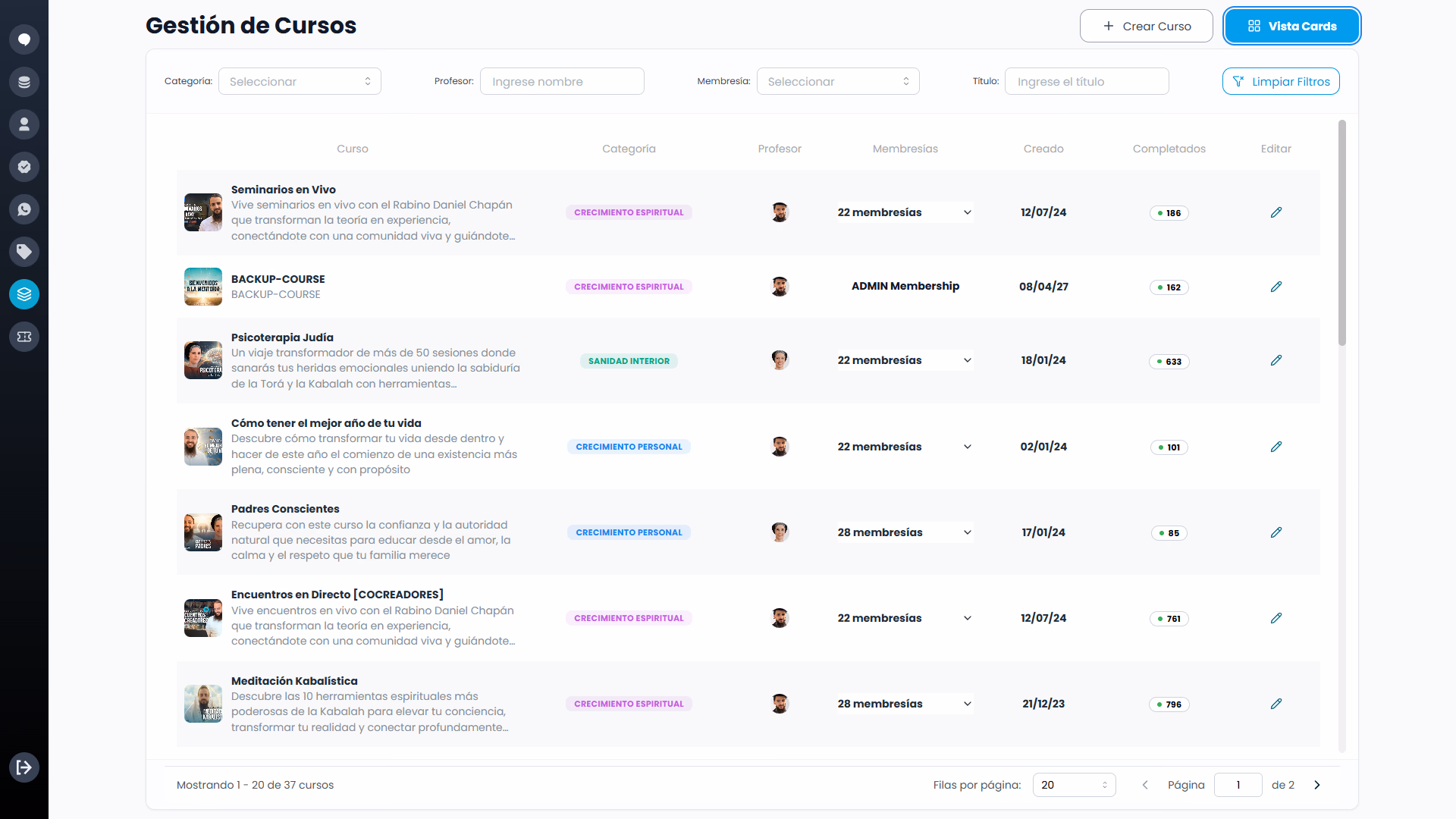The height and width of the screenshot is (819, 1456).
Task: Open the Categoría filter dropdown
Action: pyautogui.click(x=300, y=81)
